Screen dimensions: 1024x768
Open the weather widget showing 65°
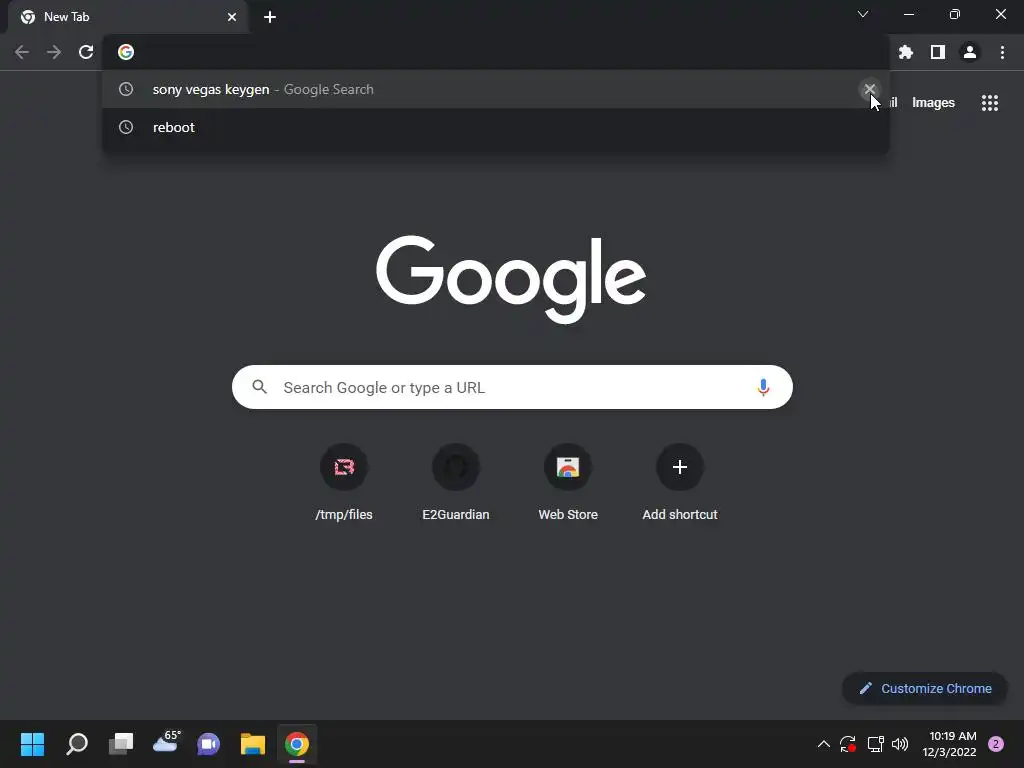165,743
